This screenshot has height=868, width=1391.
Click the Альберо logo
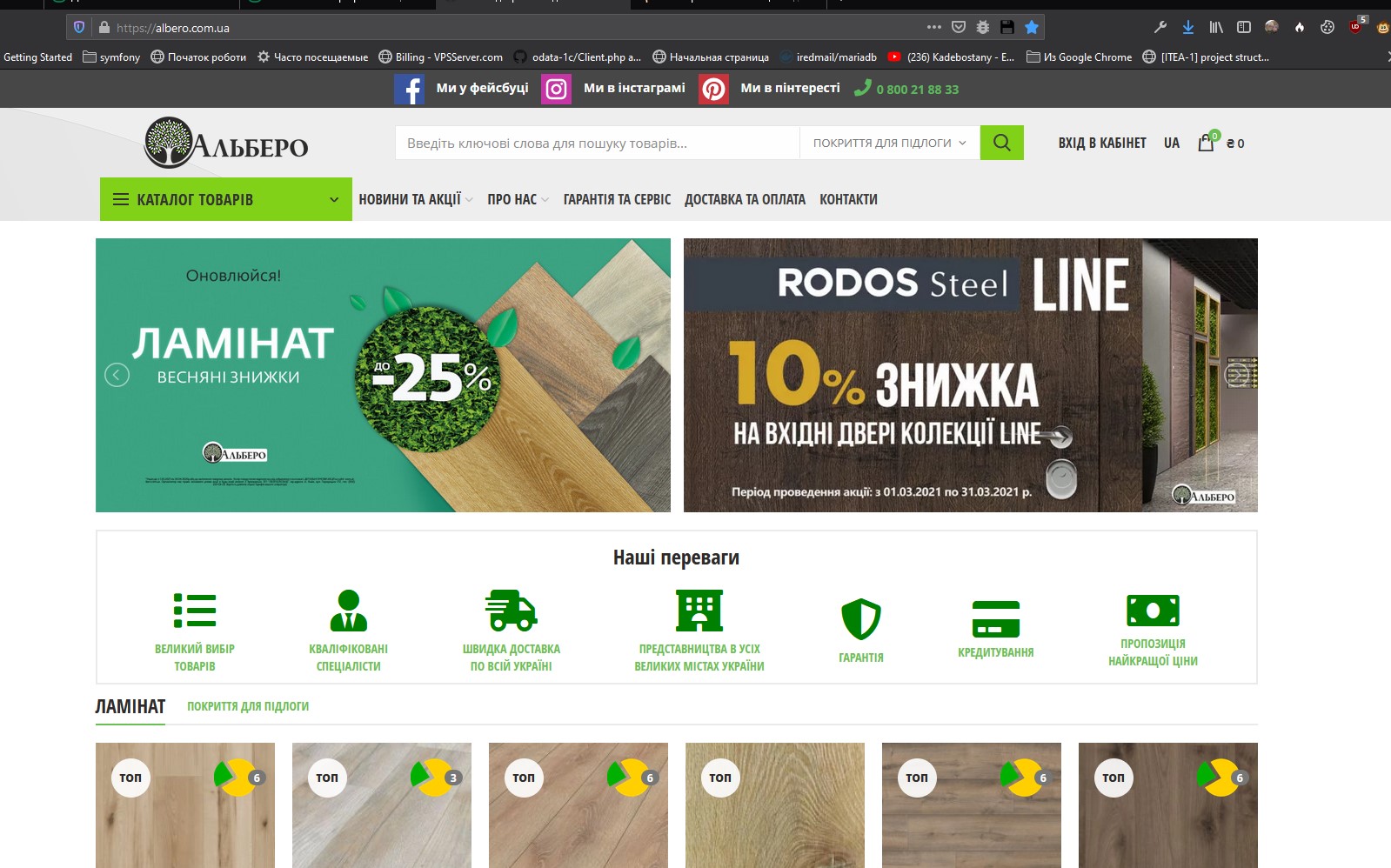point(226,143)
